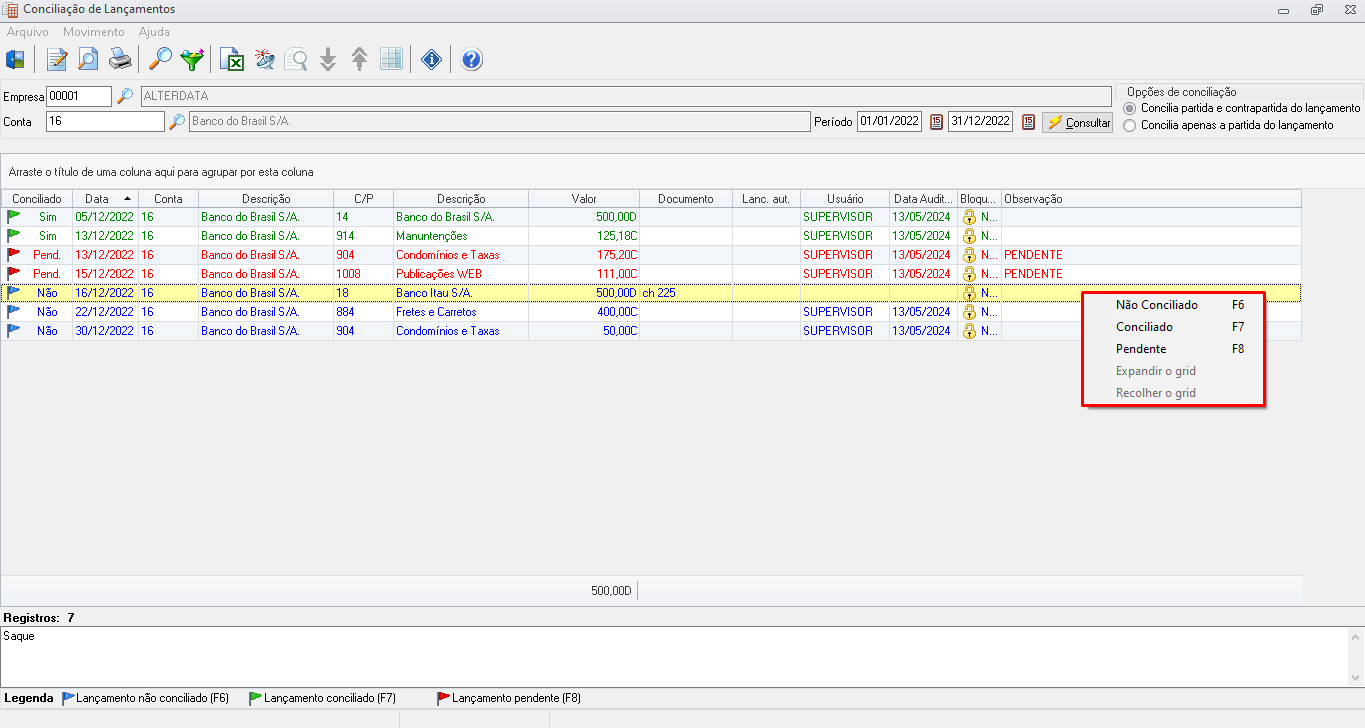Viewport: 1365px width, 728px height.
Task: Click green flag on 05/12/2022 row
Action: (x=14, y=216)
